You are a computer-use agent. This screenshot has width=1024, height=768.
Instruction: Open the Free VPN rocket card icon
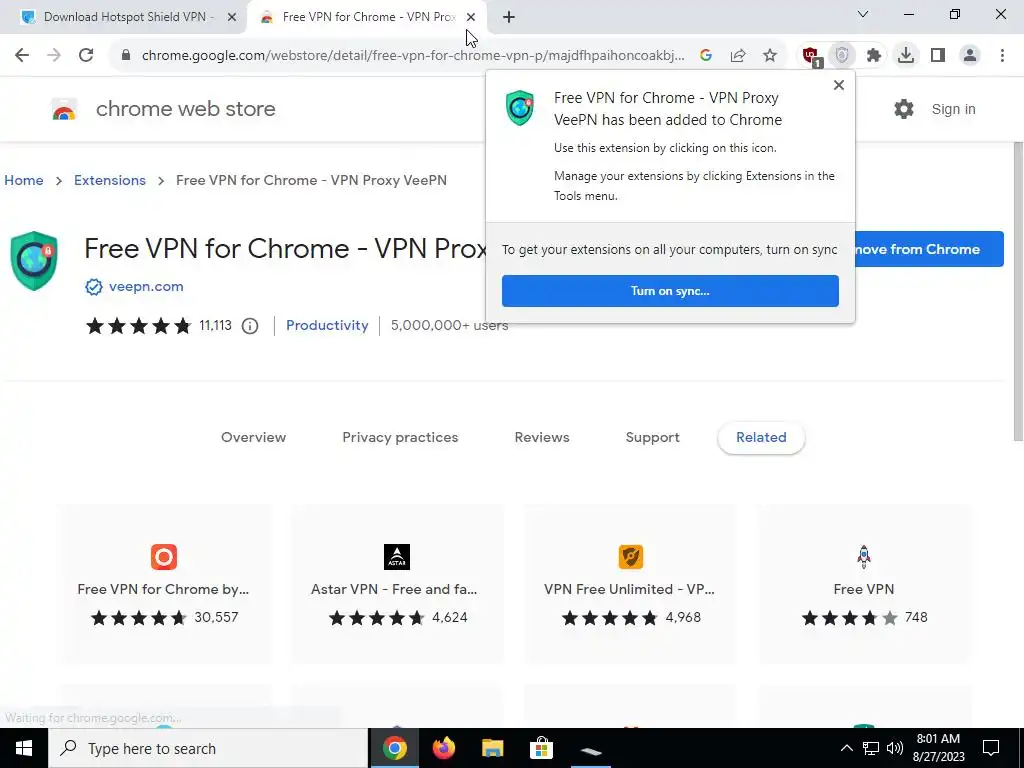click(863, 557)
